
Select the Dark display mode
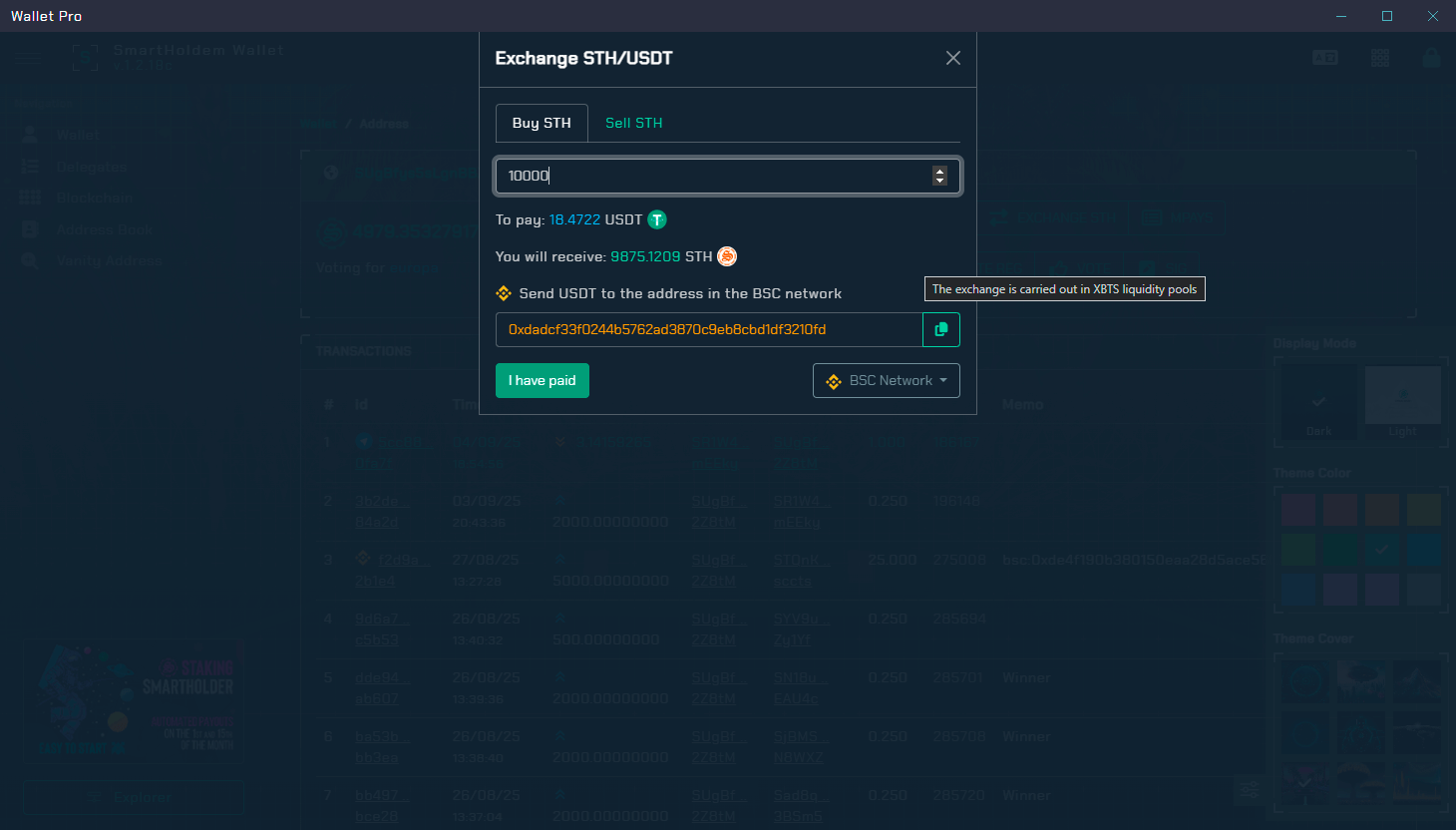tap(1318, 401)
